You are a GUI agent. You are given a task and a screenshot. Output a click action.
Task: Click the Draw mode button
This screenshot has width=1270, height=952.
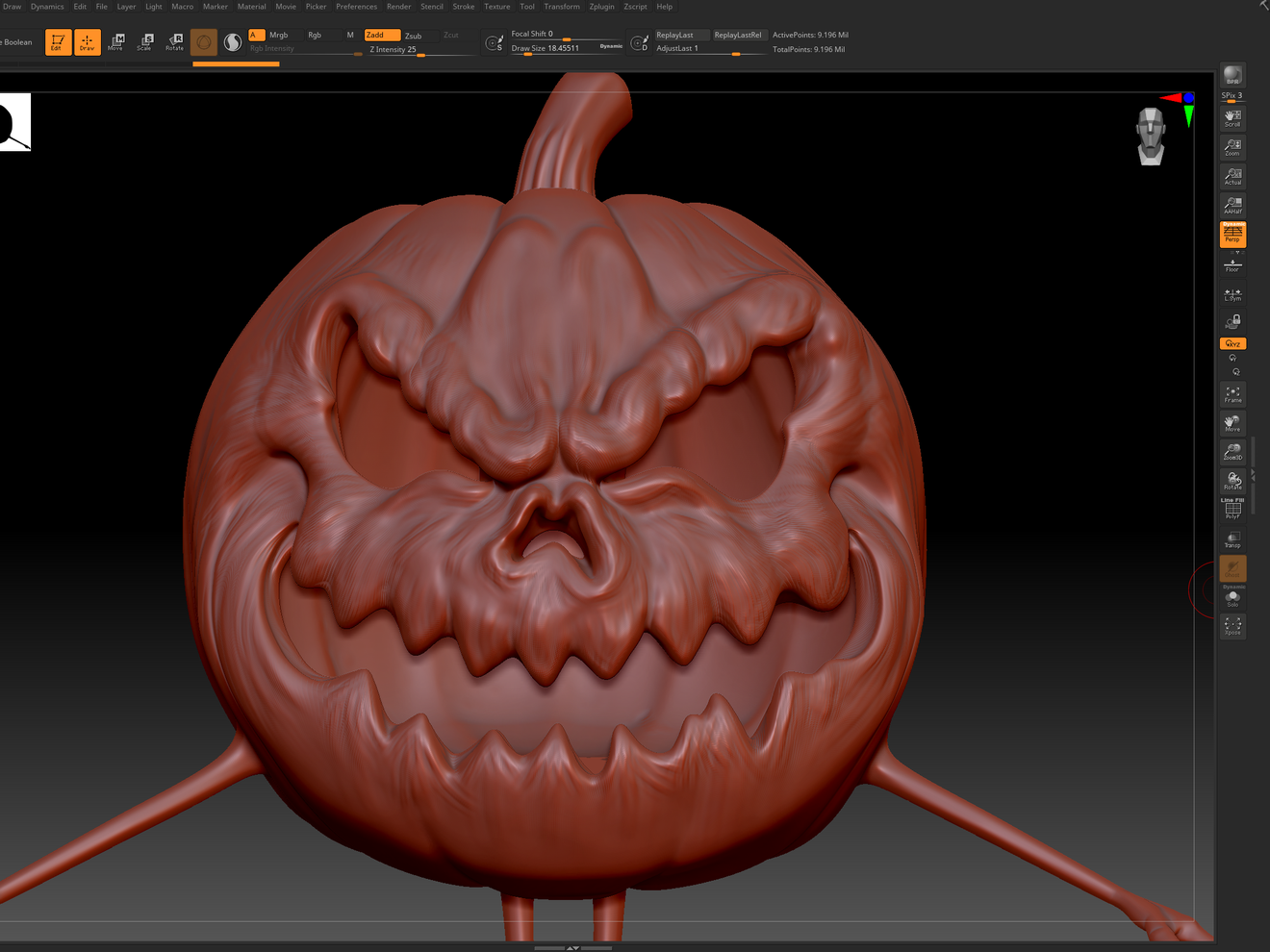click(x=88, y=42)
